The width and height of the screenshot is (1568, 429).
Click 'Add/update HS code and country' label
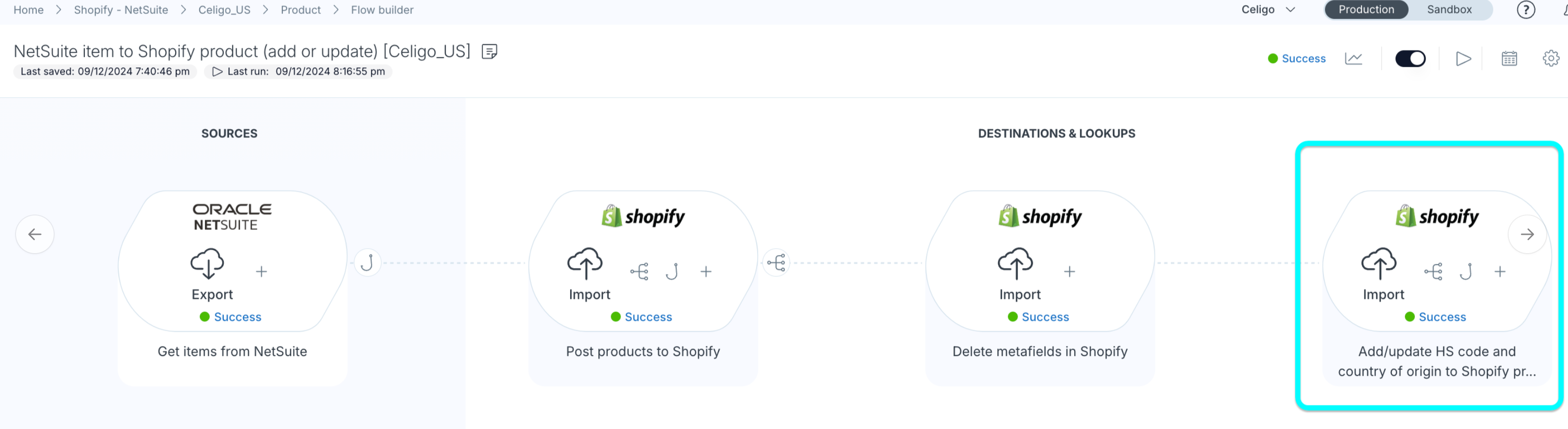1437,362
